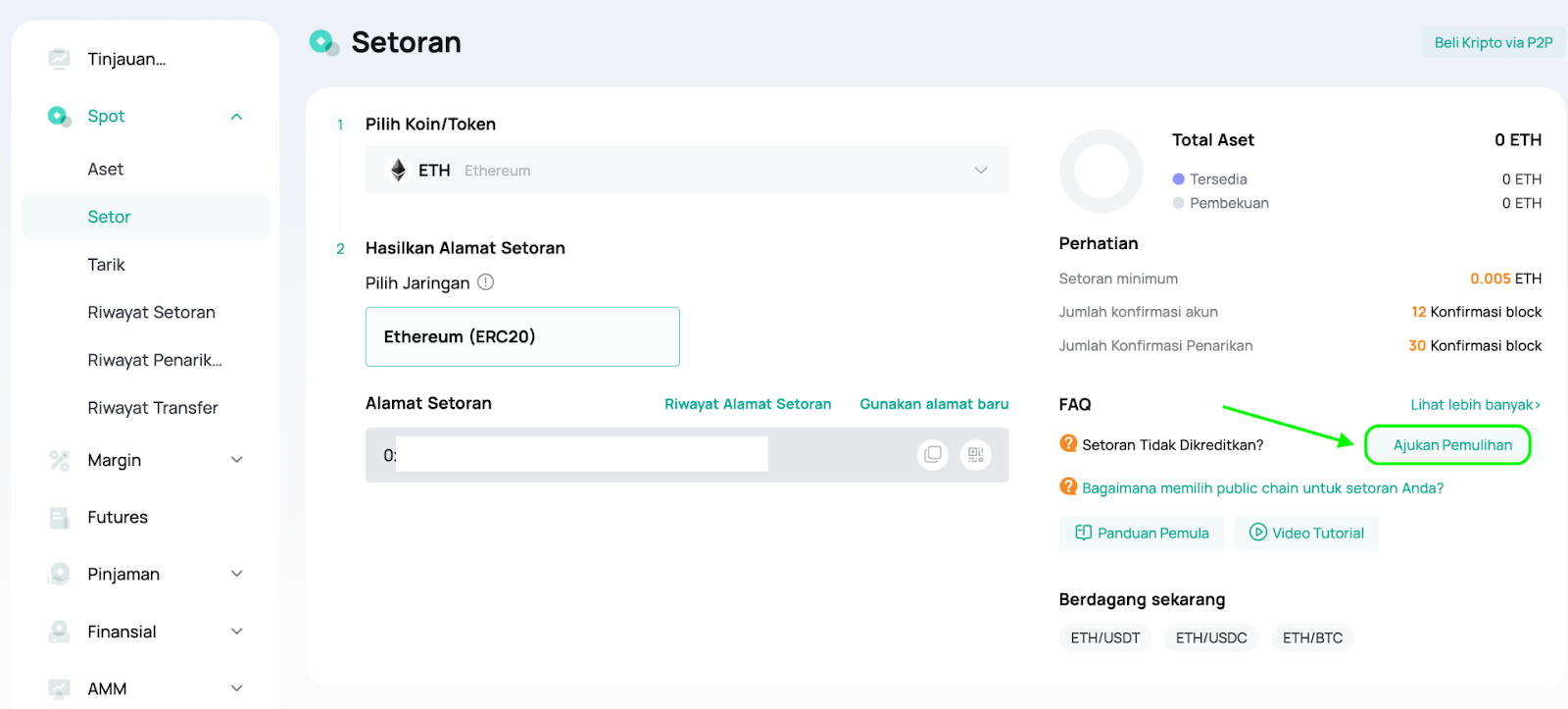Click question icon beside Setoran Tidak Dikreditkan
Image resolution: width=1568 pixels, height=709 pixels.
tap(1068, 444)
